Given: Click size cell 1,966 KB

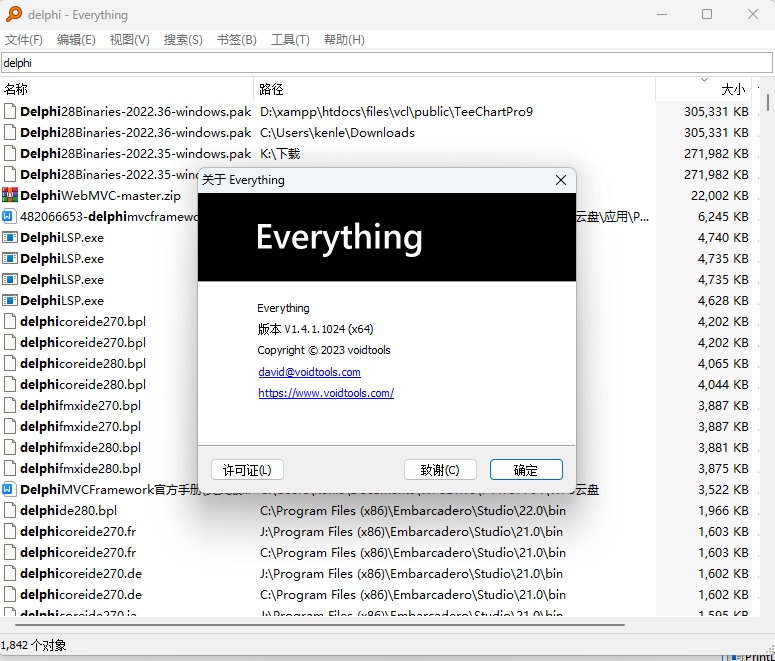Looking at the screenshot, I should [723, 510].
